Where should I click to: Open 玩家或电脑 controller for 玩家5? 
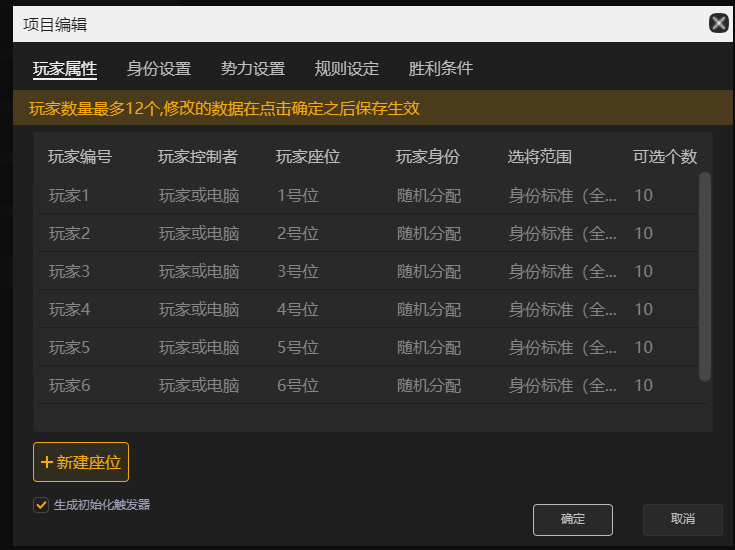click(x=199, y=347)
